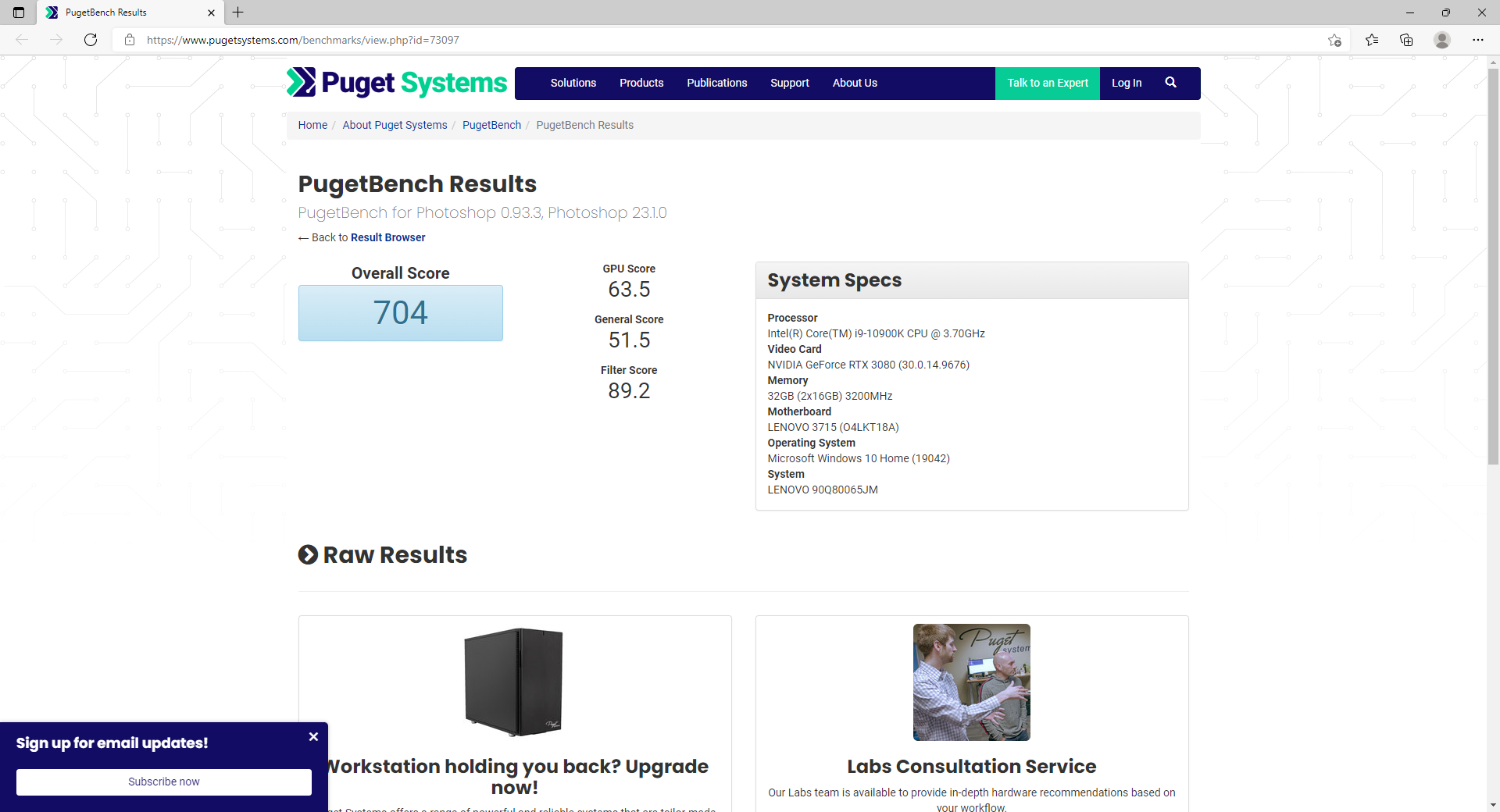
Task: Expand Raw Results arrow icon
Action: 308,555
